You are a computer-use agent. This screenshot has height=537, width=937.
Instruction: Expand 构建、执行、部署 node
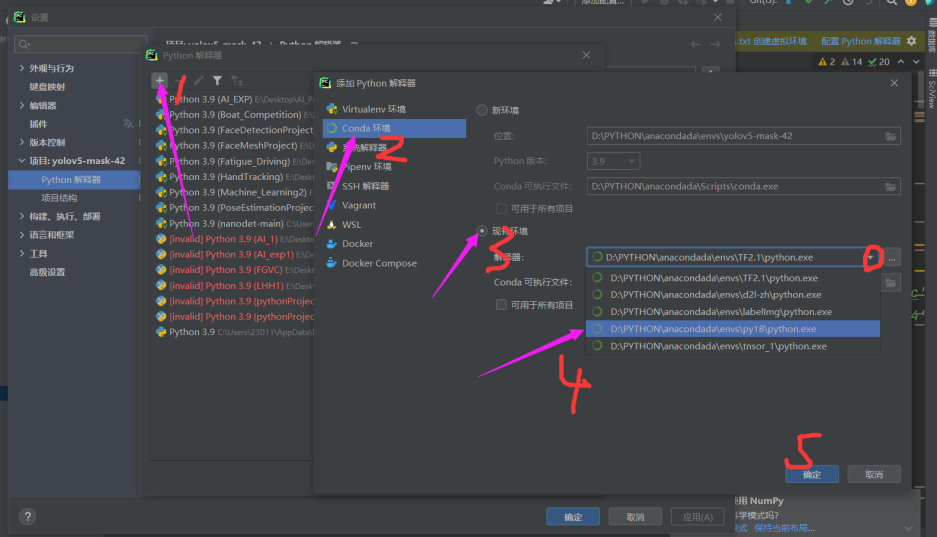point(22,216)
